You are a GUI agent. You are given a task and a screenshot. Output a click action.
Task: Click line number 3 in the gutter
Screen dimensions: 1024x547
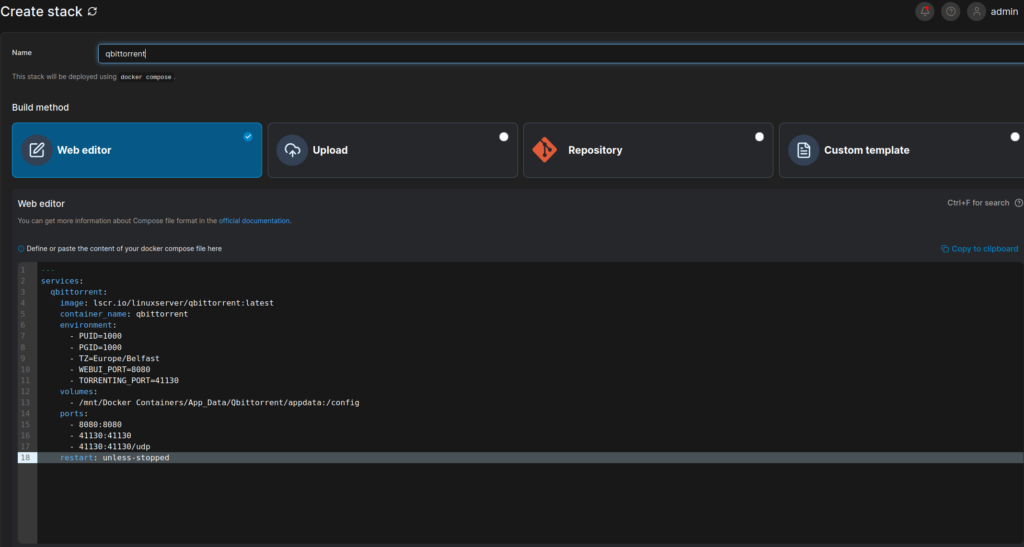23,292
